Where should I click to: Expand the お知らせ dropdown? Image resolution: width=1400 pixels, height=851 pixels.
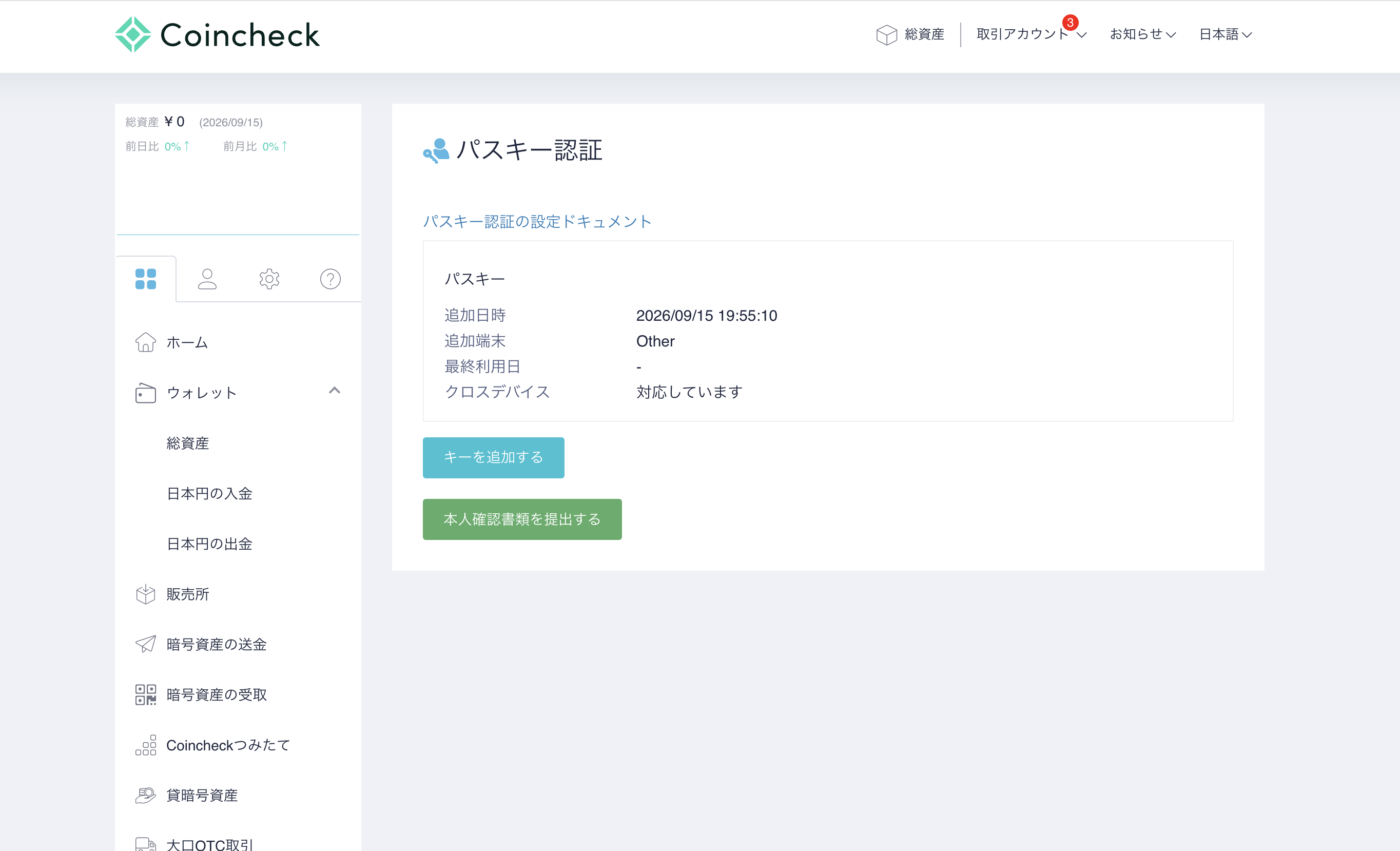point(1142,34)
